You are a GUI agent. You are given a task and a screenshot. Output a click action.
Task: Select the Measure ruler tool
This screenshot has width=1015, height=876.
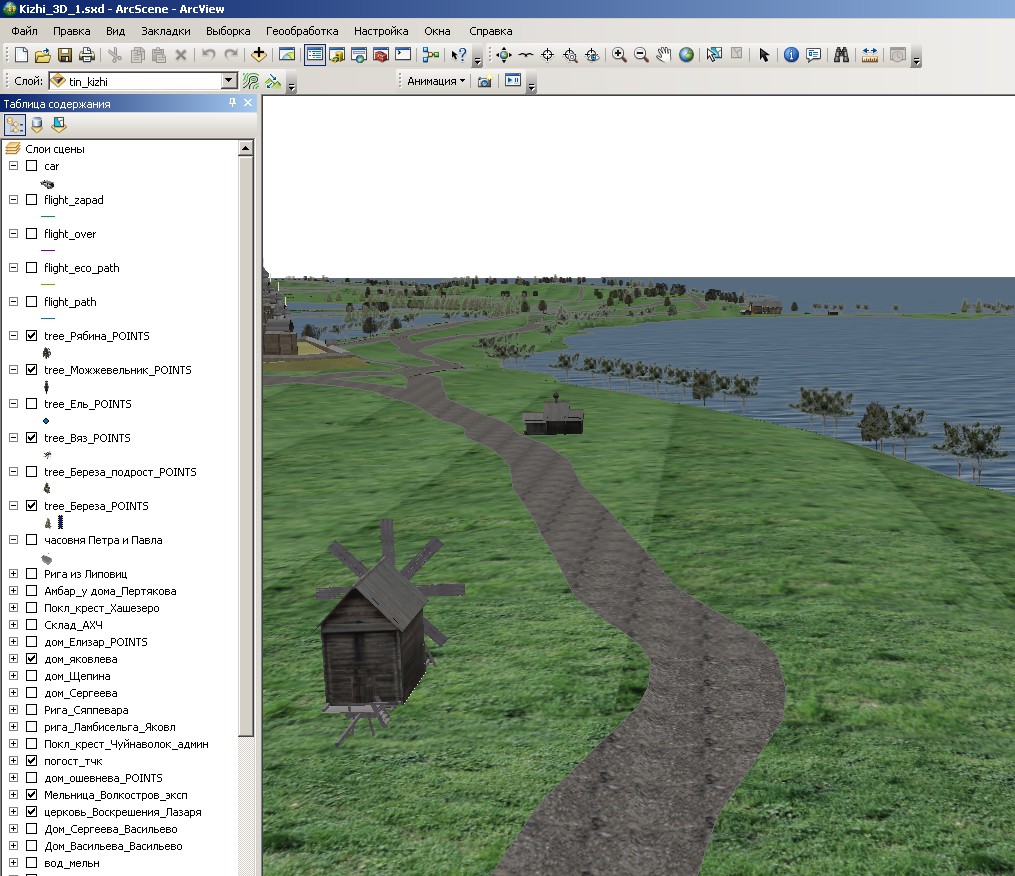pyautogui.click(x=869, y=55)
